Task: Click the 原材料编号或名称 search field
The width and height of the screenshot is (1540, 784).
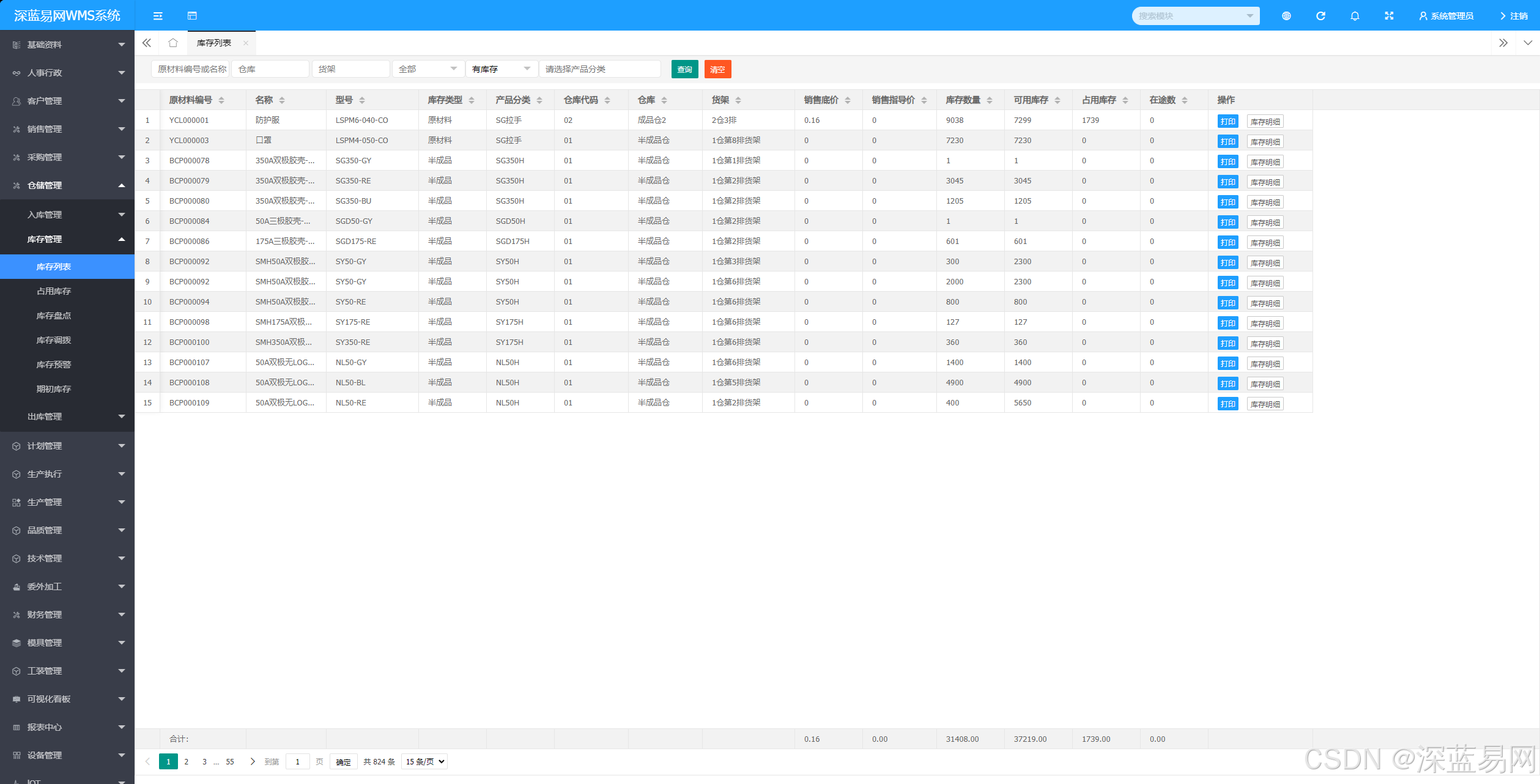Action: 190,69
